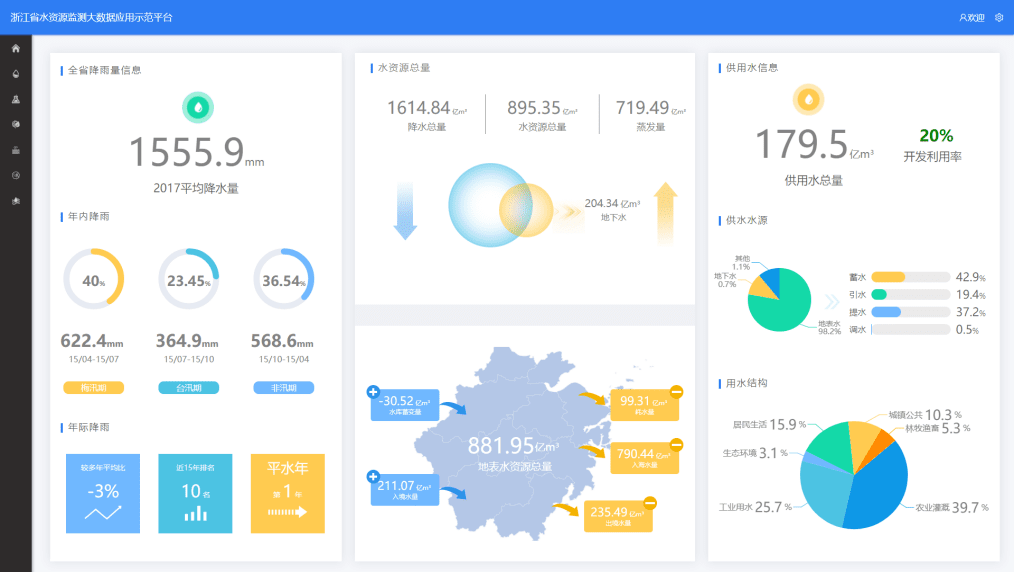This screenshot has width=1014, height=572.
Task: Collapse the minus on 耗水量 box
Action: [x=676, y=391]
